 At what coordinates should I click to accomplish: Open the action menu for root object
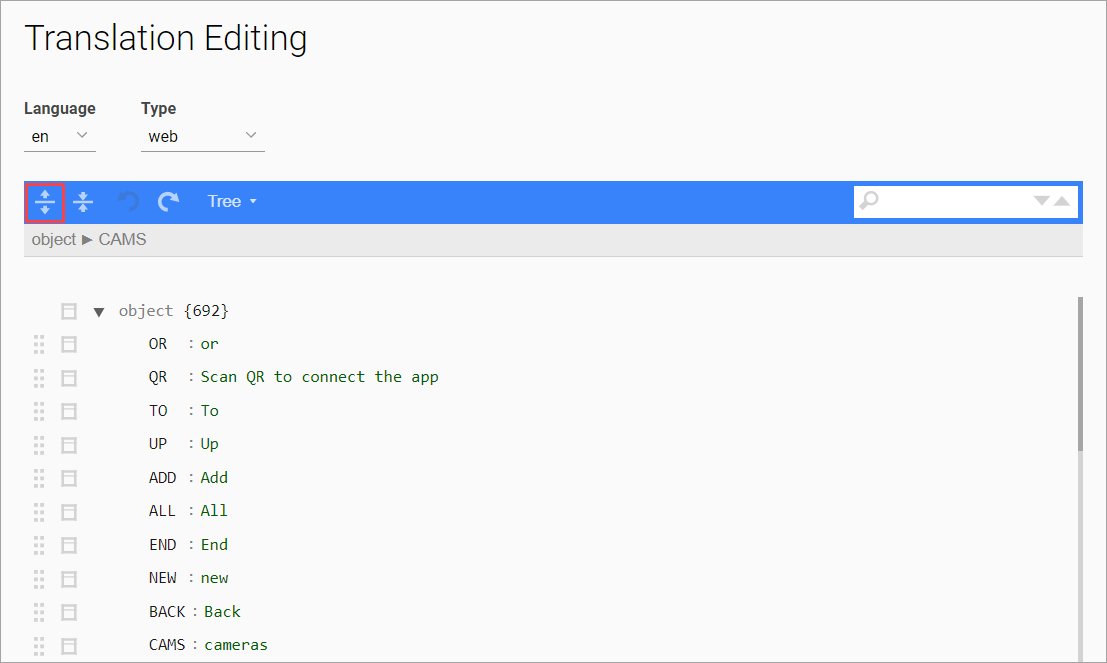click(69, 311)
